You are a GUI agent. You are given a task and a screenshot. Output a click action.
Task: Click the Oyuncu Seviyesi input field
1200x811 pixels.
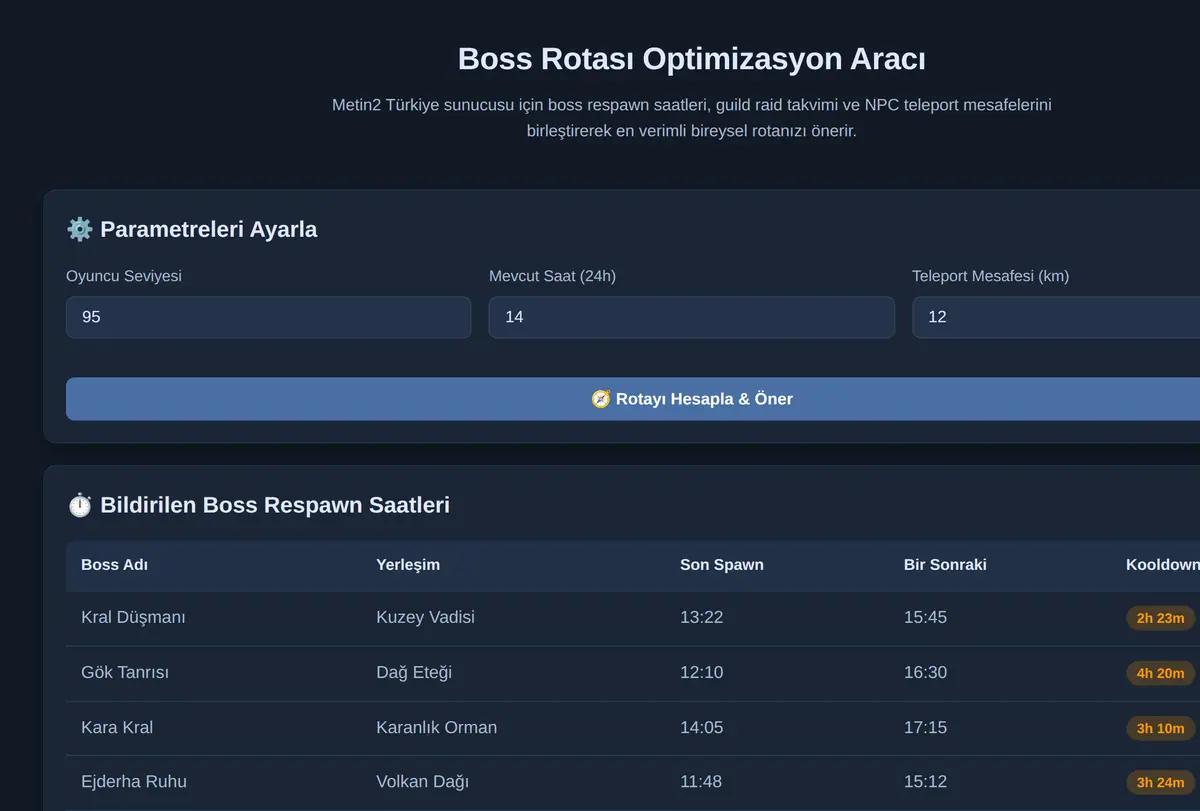pyautogui.click(x=268, y=317)
